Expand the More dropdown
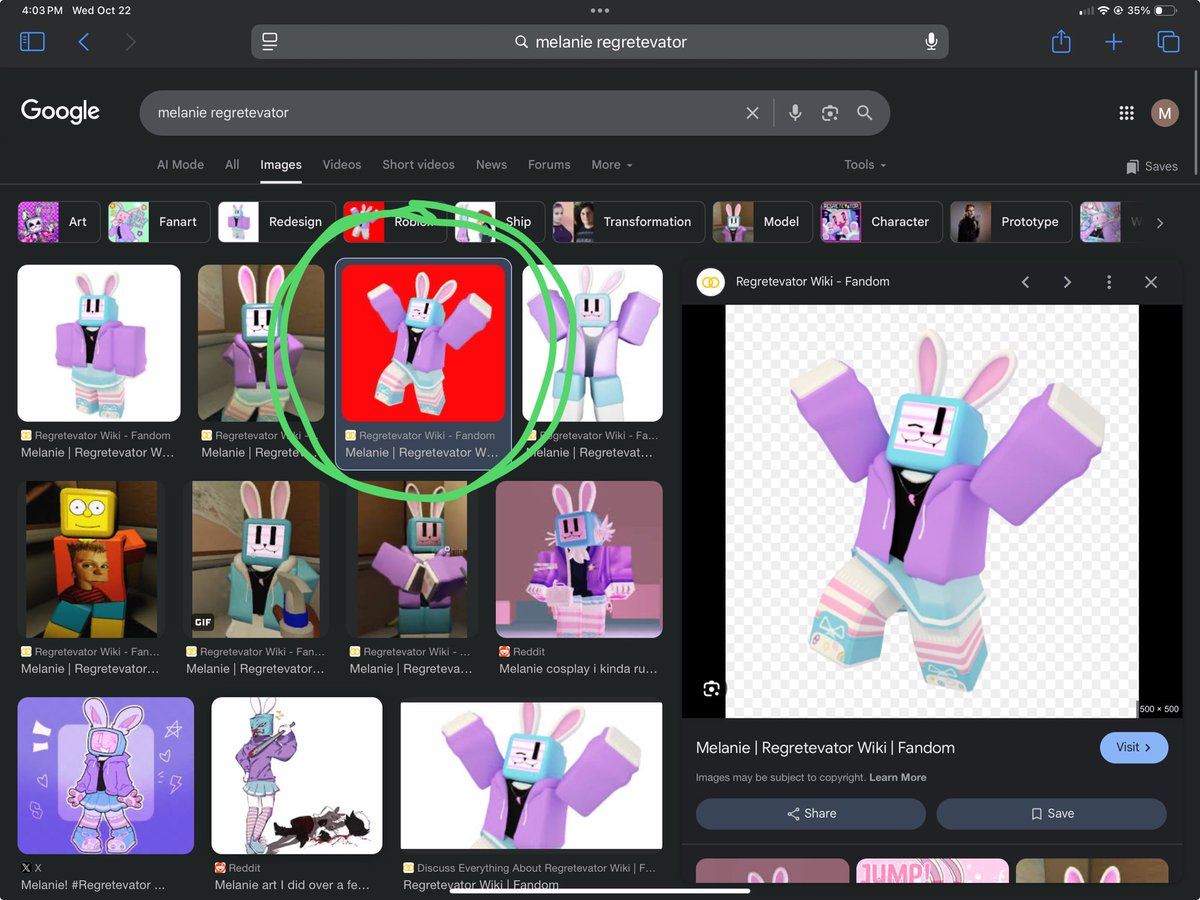This screenshot has width=1200, height=900. tap(612, 165)
